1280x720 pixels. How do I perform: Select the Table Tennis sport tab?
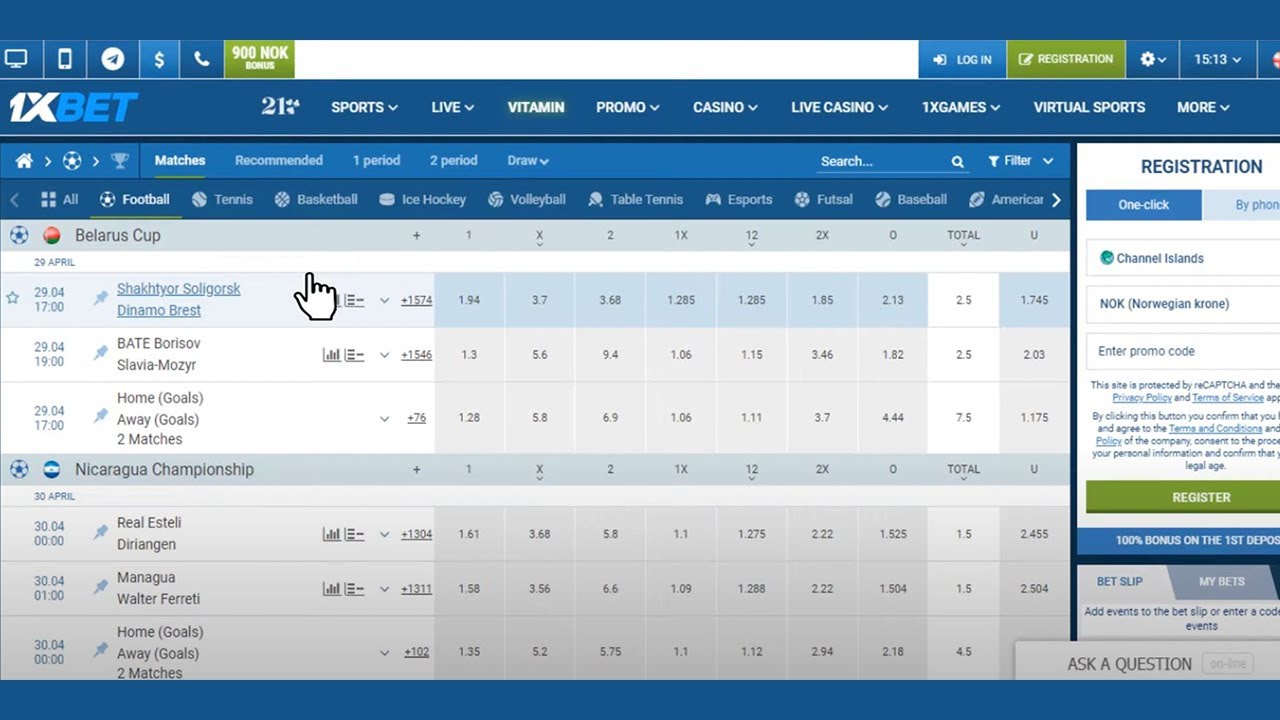pos(636,199)
